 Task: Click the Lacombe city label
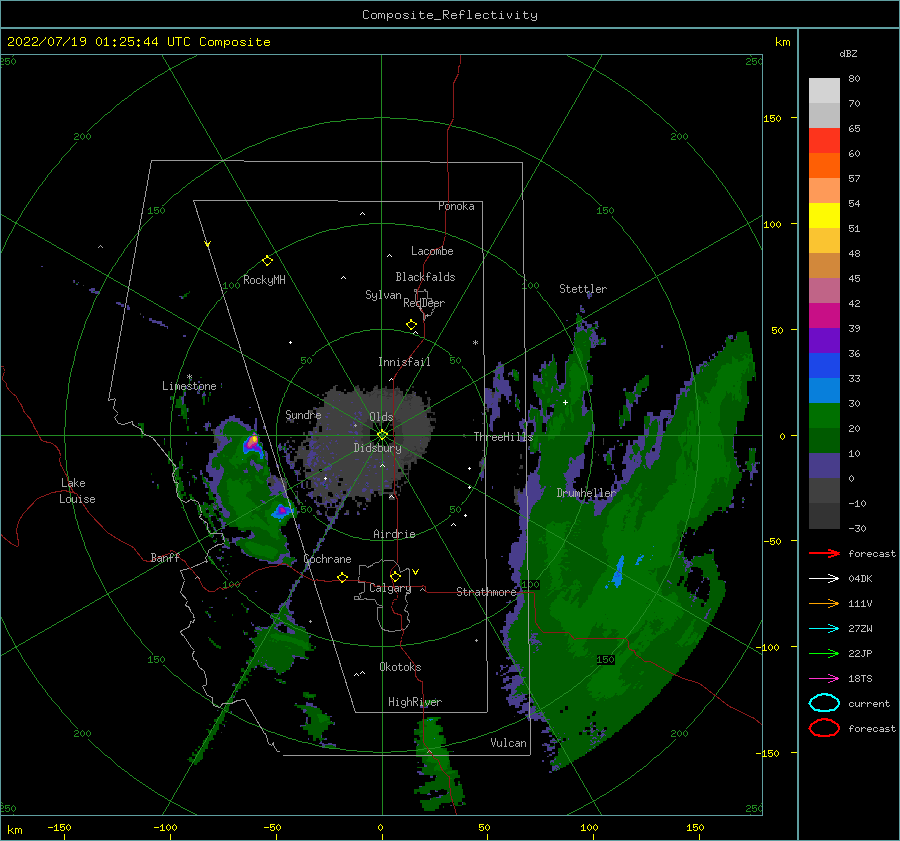click(x=432, y=251)
